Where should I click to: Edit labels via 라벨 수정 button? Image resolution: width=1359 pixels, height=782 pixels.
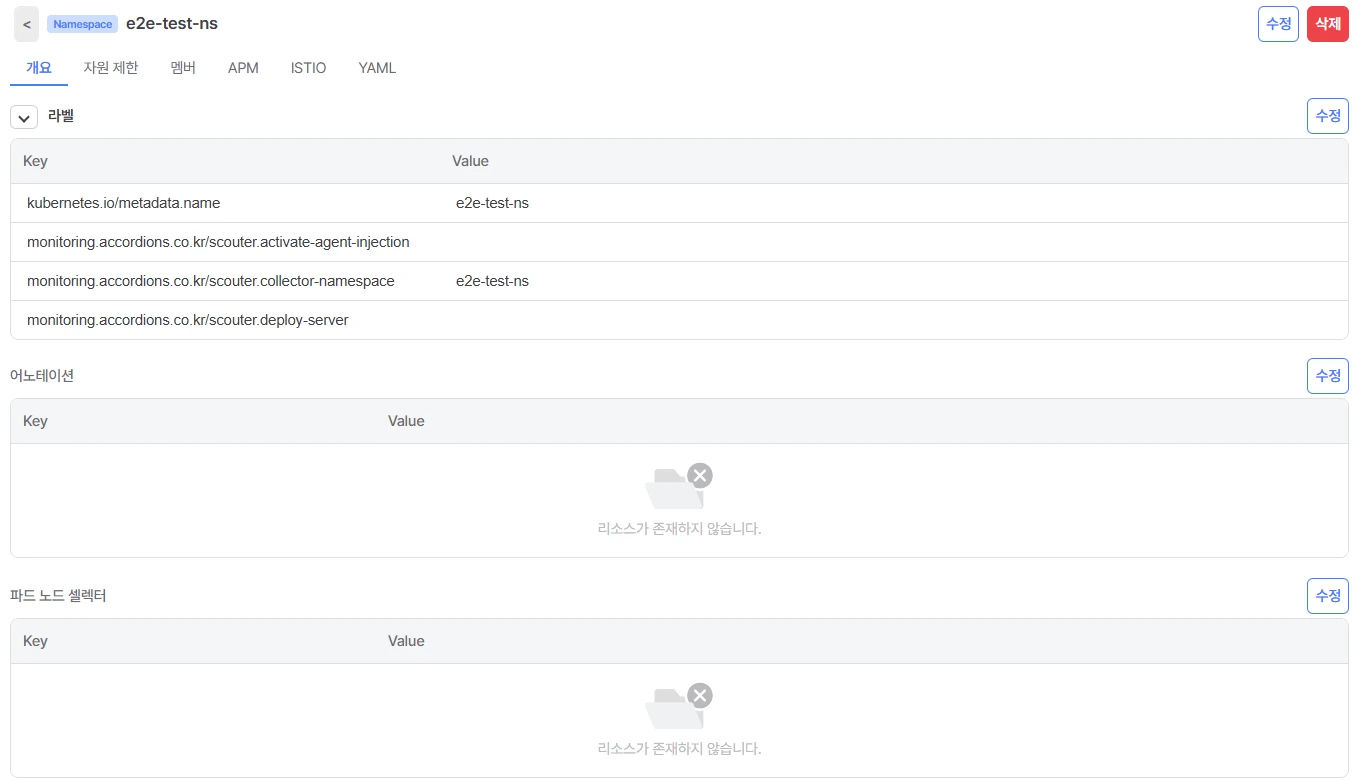pos(1328,116)
